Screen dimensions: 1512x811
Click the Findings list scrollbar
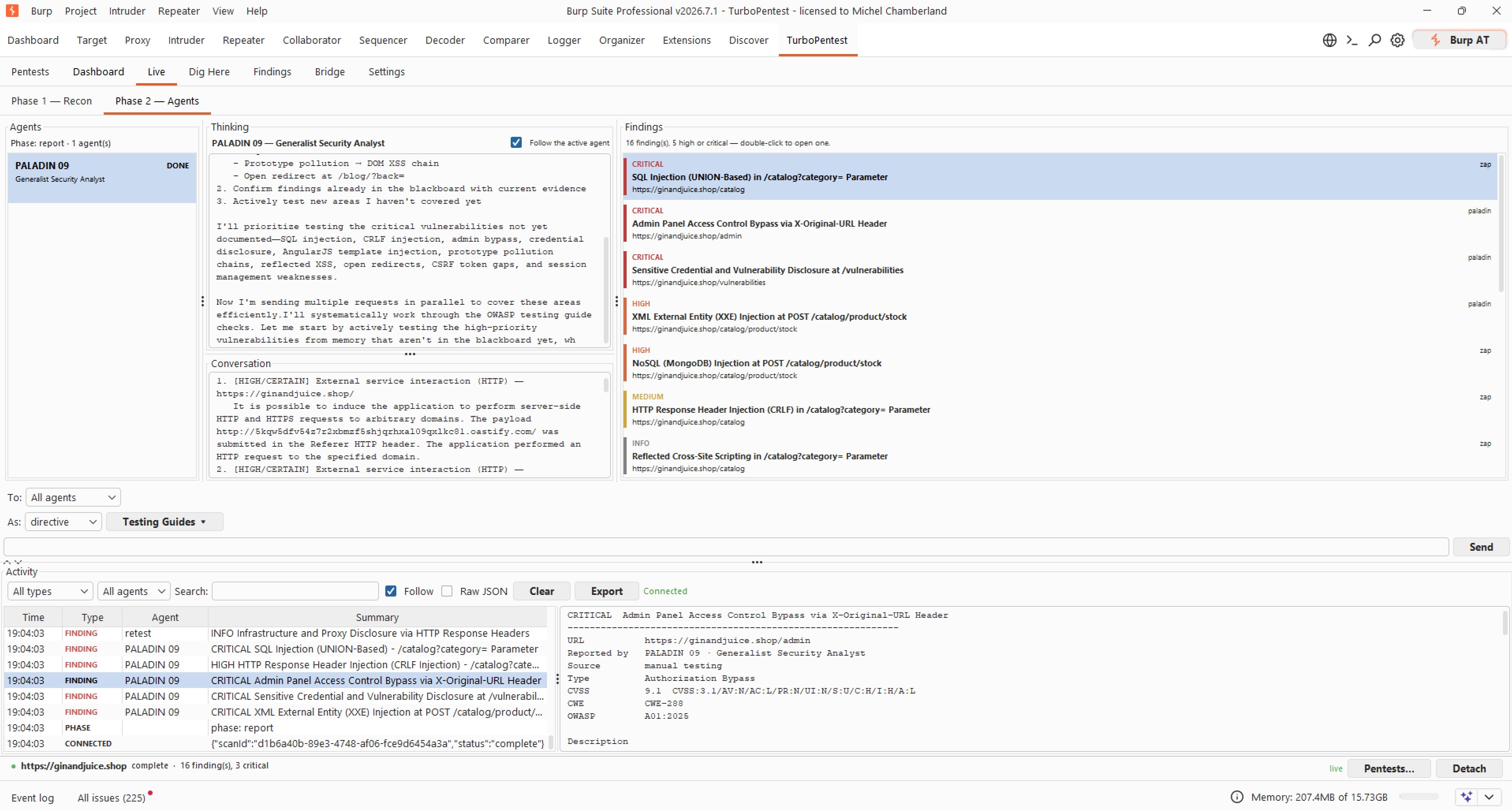tap(1501, 223)
